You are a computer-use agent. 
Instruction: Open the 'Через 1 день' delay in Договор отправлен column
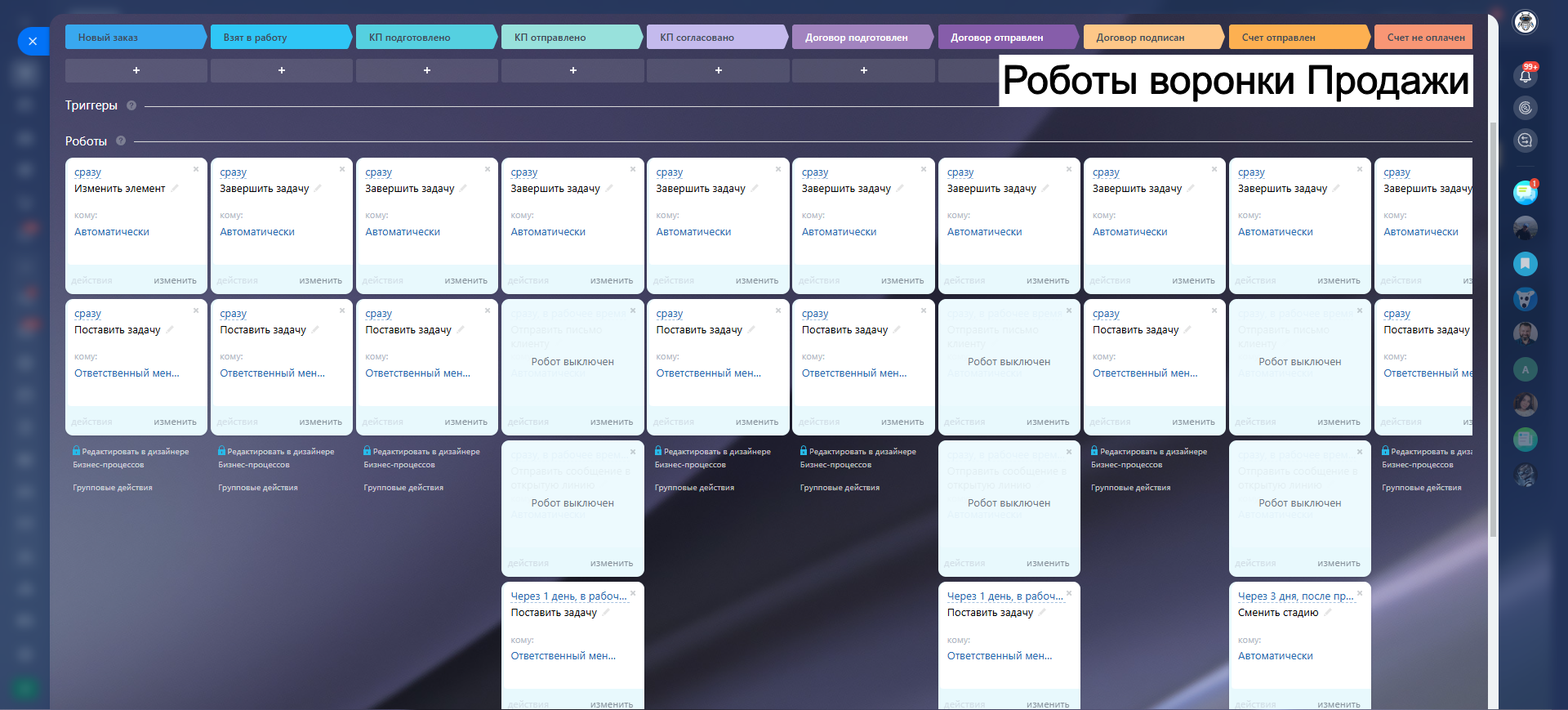pyautogui.click(x=1004, y=596)
